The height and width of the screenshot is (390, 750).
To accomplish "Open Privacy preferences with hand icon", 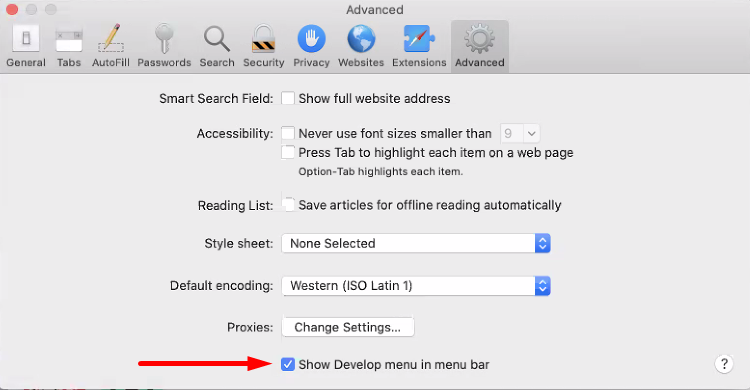I will (311, 46).
